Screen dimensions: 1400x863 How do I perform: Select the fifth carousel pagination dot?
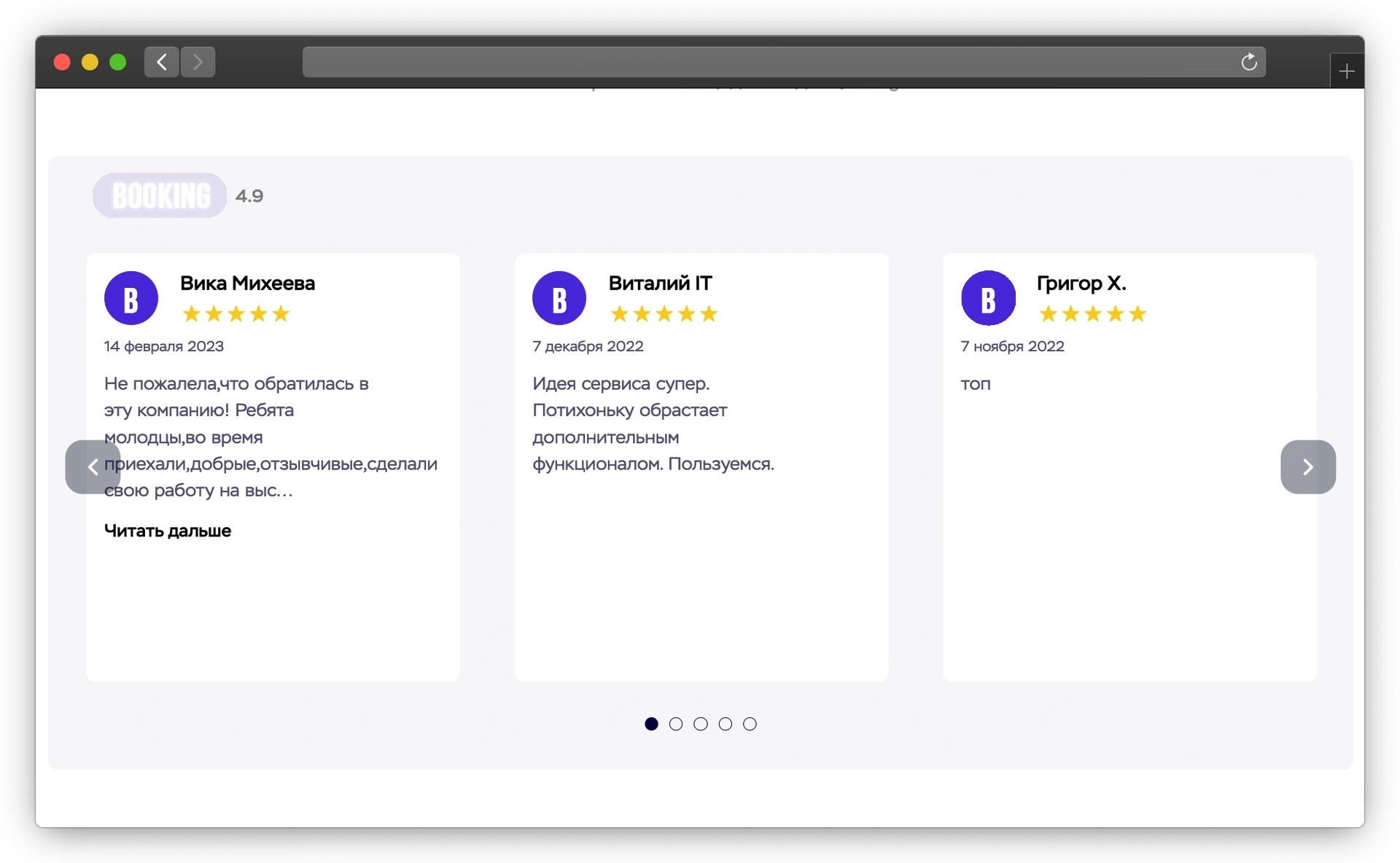(750, 724)
